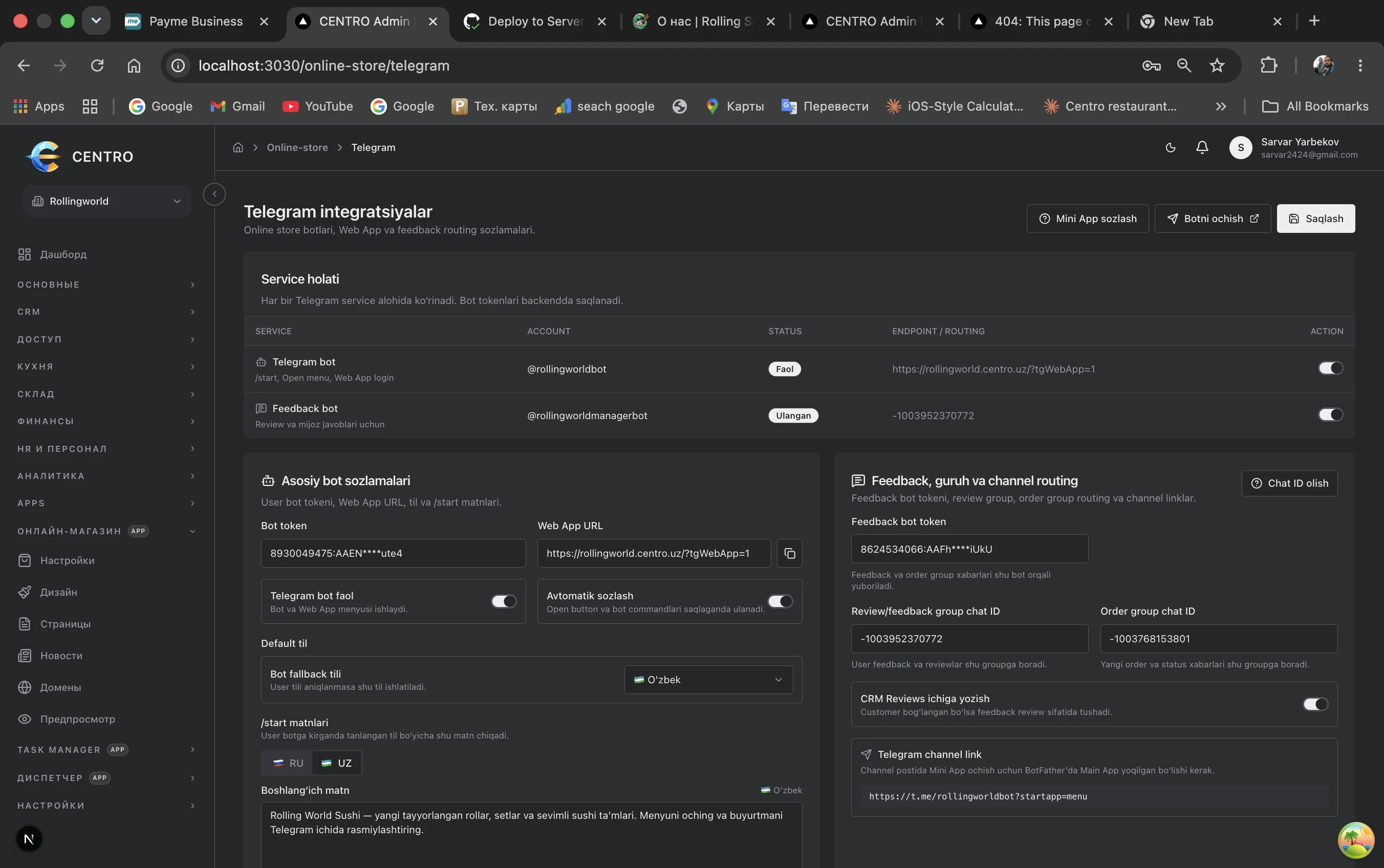Image resolution: width=1384 pixels, height=868 pixels.
Task: Open Chrome profile picture
Action: (1323, 66)
